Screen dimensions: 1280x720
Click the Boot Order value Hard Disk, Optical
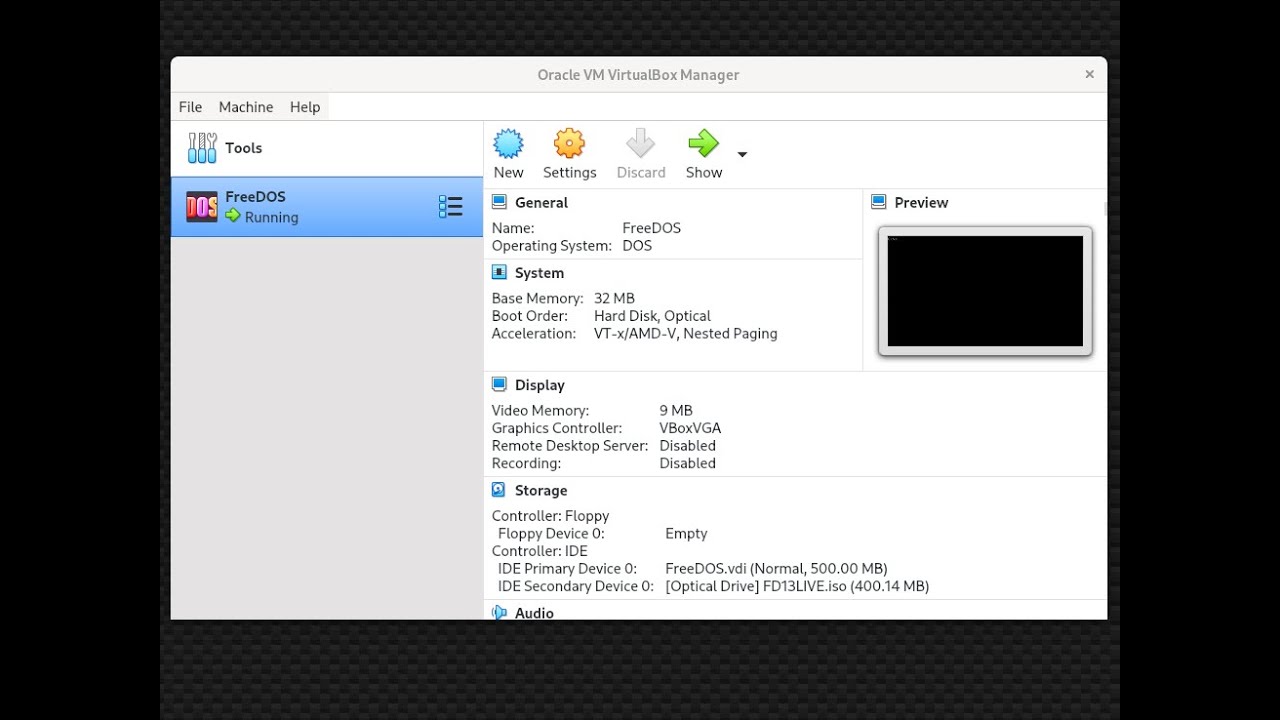click(652, 316)
